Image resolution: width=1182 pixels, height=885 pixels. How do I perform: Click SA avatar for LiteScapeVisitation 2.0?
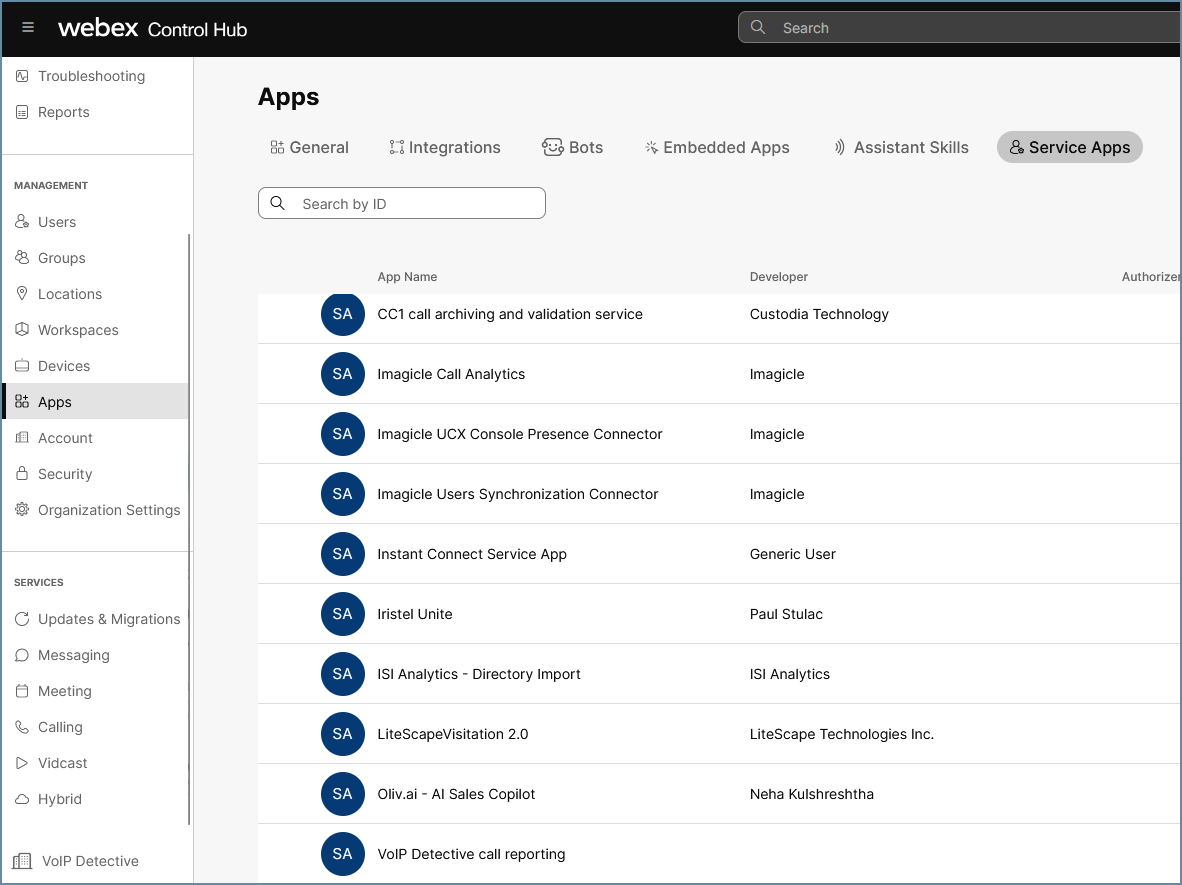tap(343, 733)
